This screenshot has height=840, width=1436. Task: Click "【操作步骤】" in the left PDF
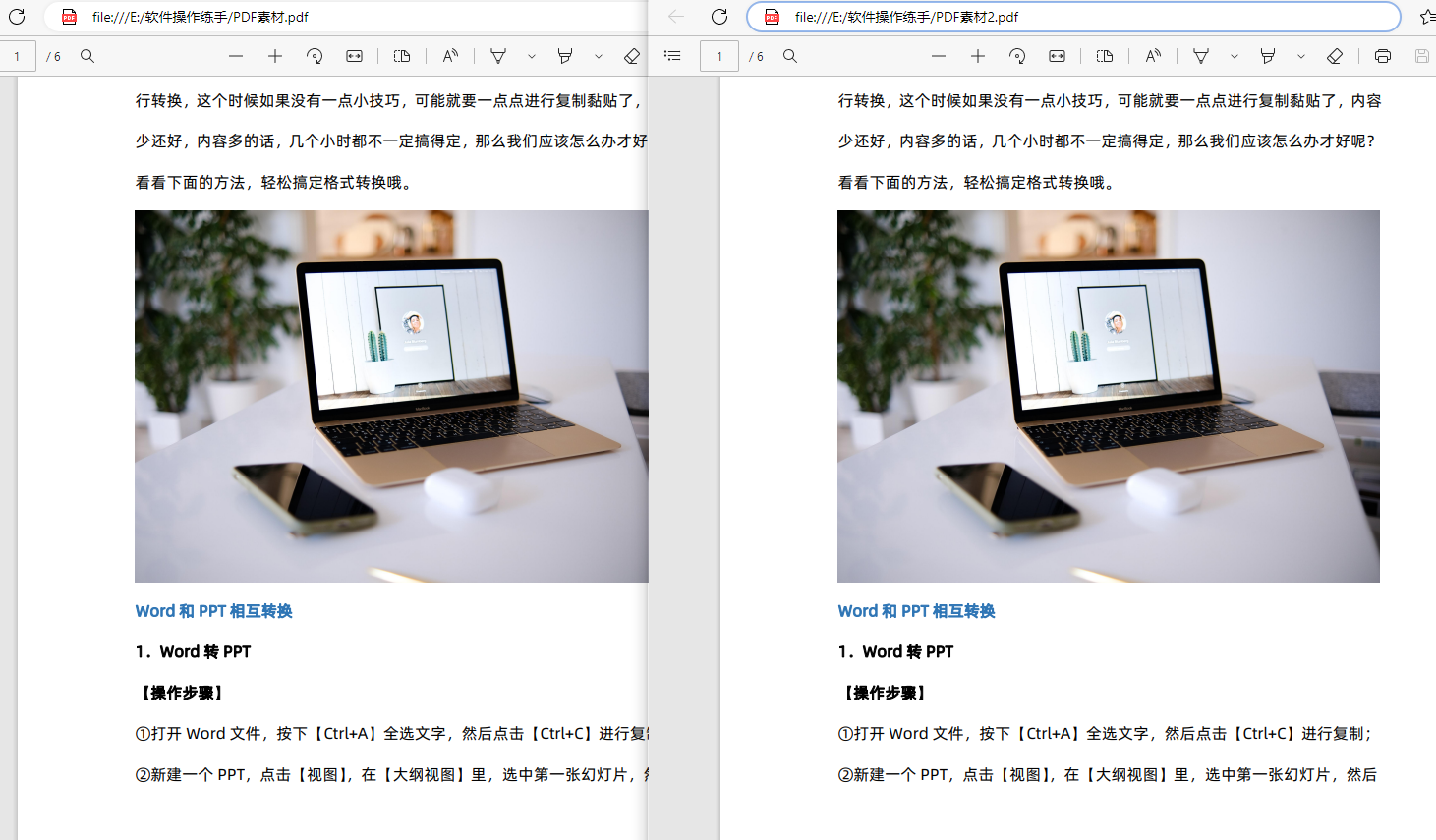coord(182,694)
